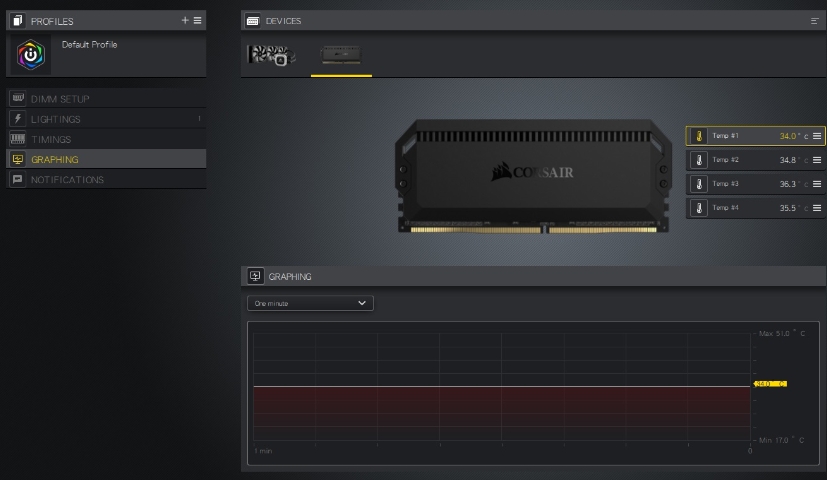Viewport: 827px width, 480px height.
Task: Toggle Temp #2 thermometer icon
Action: 699,160
